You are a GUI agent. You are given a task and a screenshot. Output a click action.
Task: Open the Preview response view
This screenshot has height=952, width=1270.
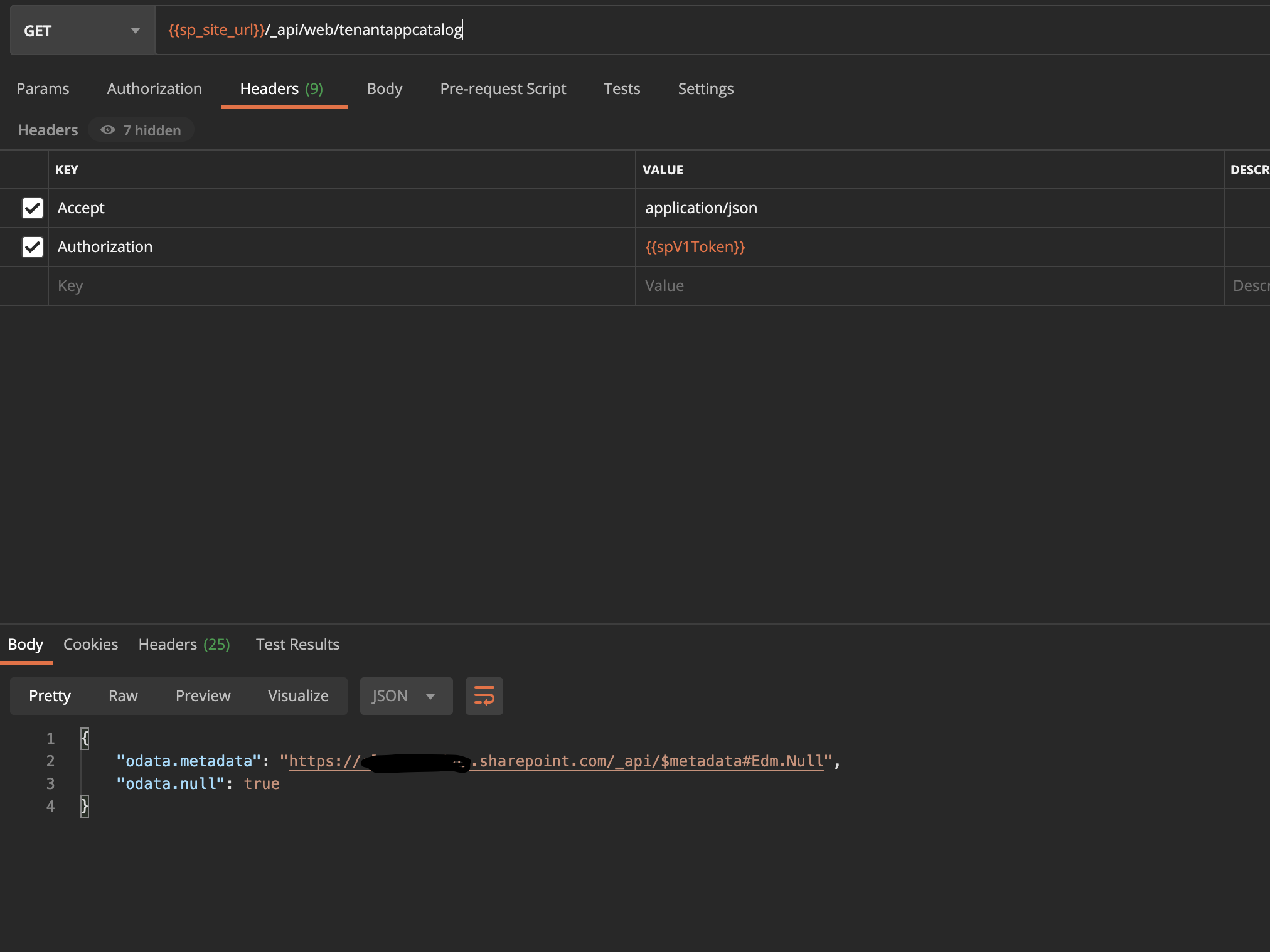coord(203,695)
